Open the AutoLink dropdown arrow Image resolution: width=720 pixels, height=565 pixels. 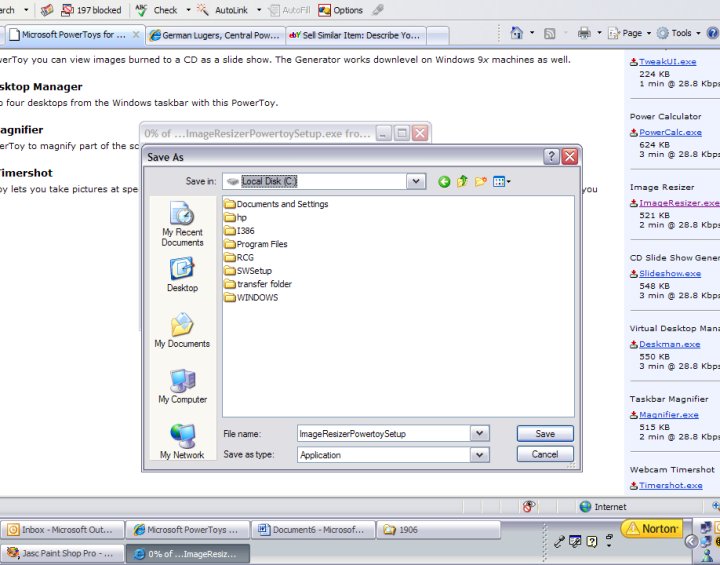pyautogui.click(x=259, y=10)
